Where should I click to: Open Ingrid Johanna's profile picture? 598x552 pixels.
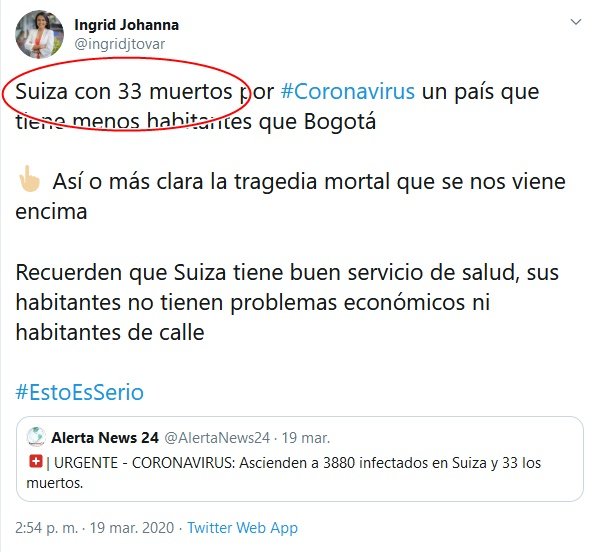(x=39, y=34)
